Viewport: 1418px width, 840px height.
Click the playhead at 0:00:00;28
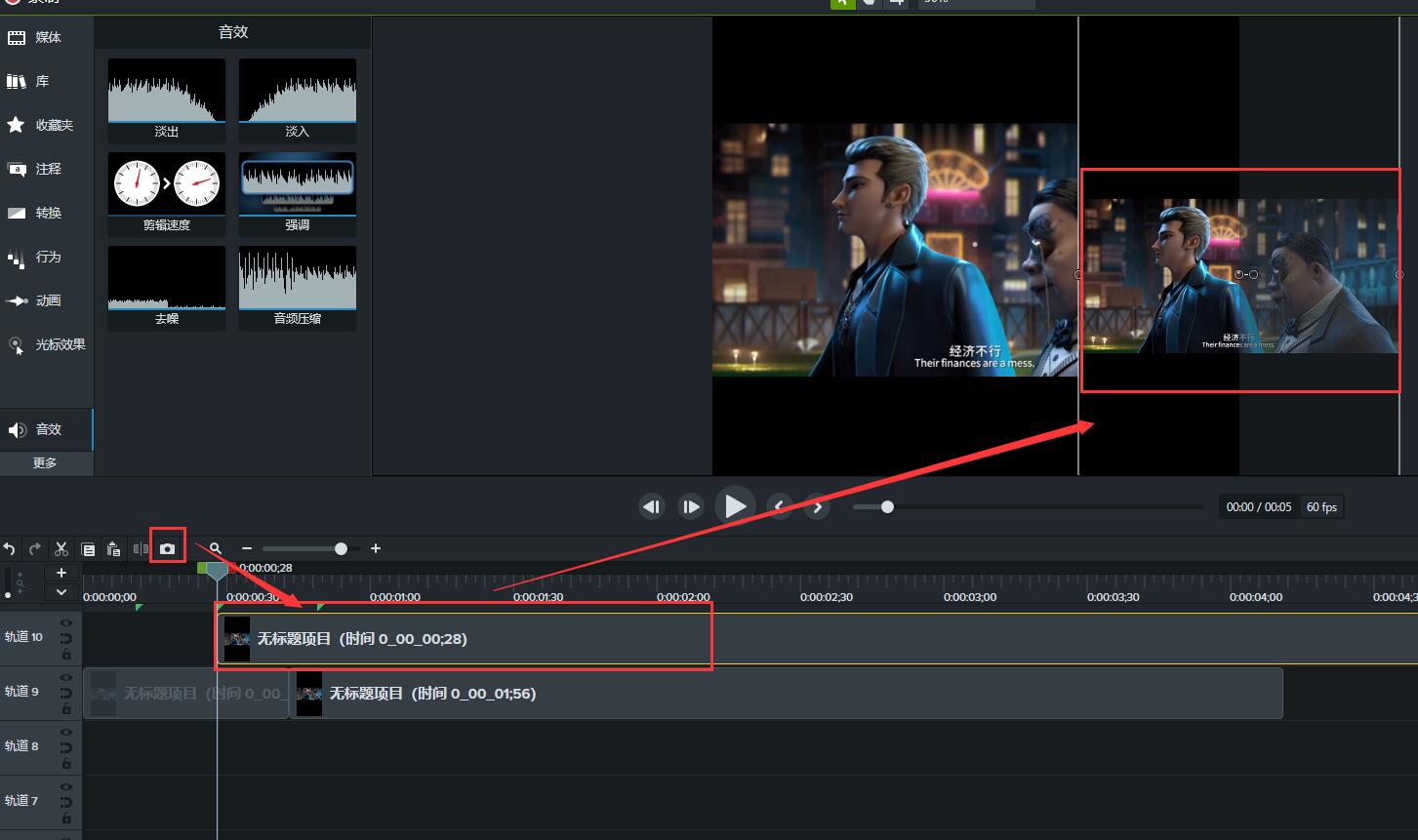tap(217, 570)
